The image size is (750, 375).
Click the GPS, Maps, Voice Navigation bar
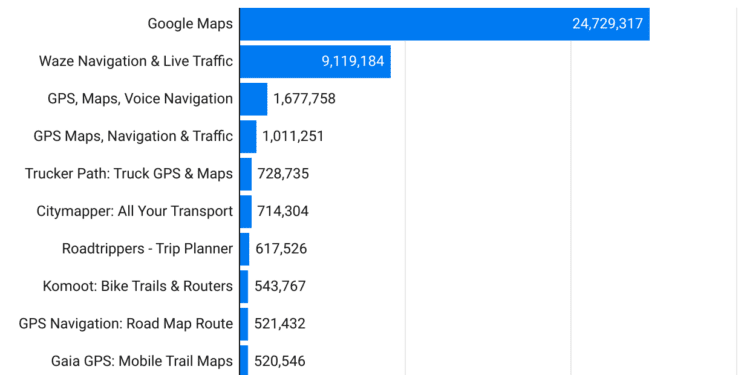(254, 99)
